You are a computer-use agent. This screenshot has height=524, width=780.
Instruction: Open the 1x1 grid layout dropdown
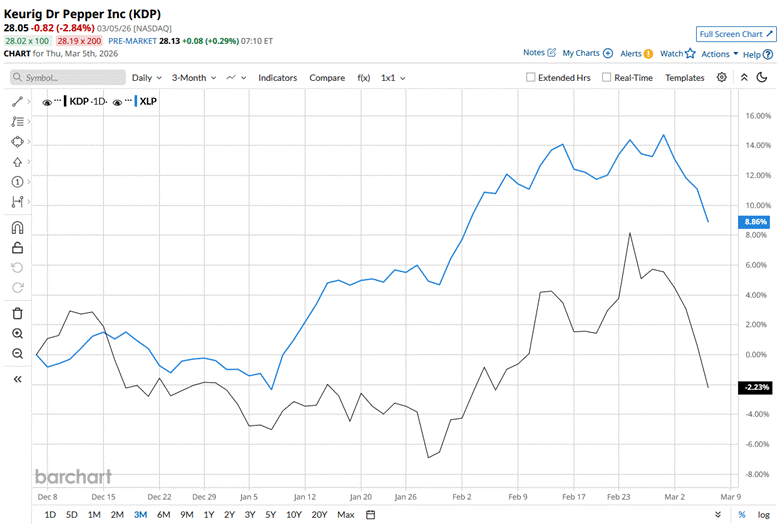click(393, 78)
